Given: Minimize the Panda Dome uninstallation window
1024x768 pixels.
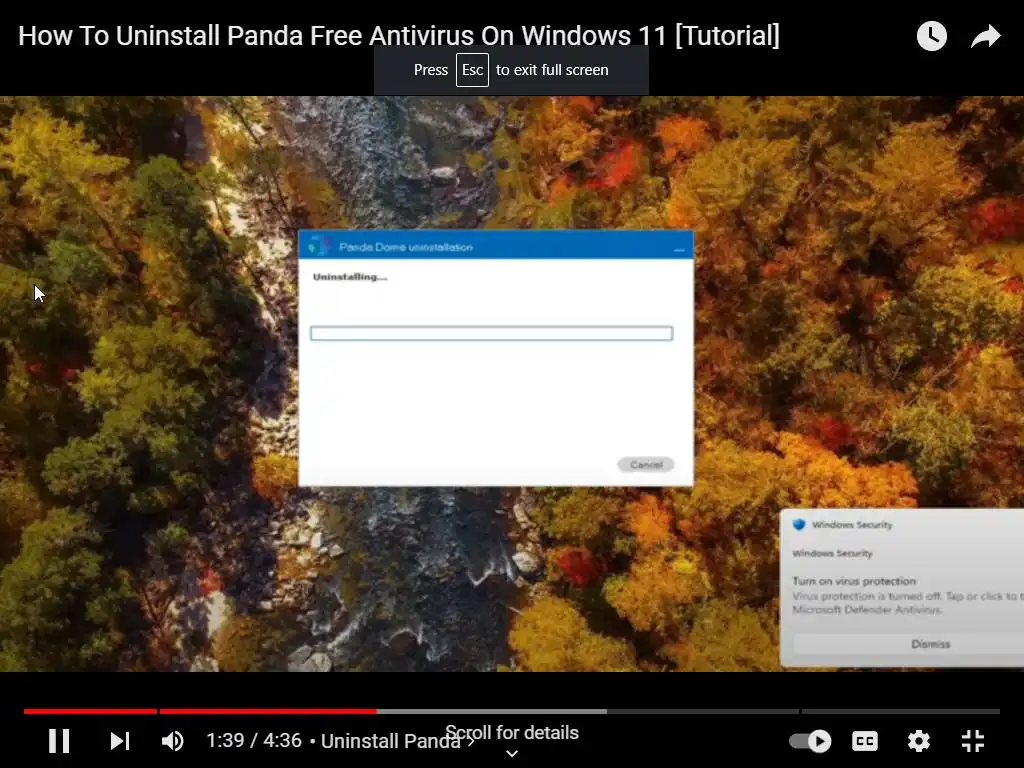Looking at the screenshot, I should click(x=679, y=248).
